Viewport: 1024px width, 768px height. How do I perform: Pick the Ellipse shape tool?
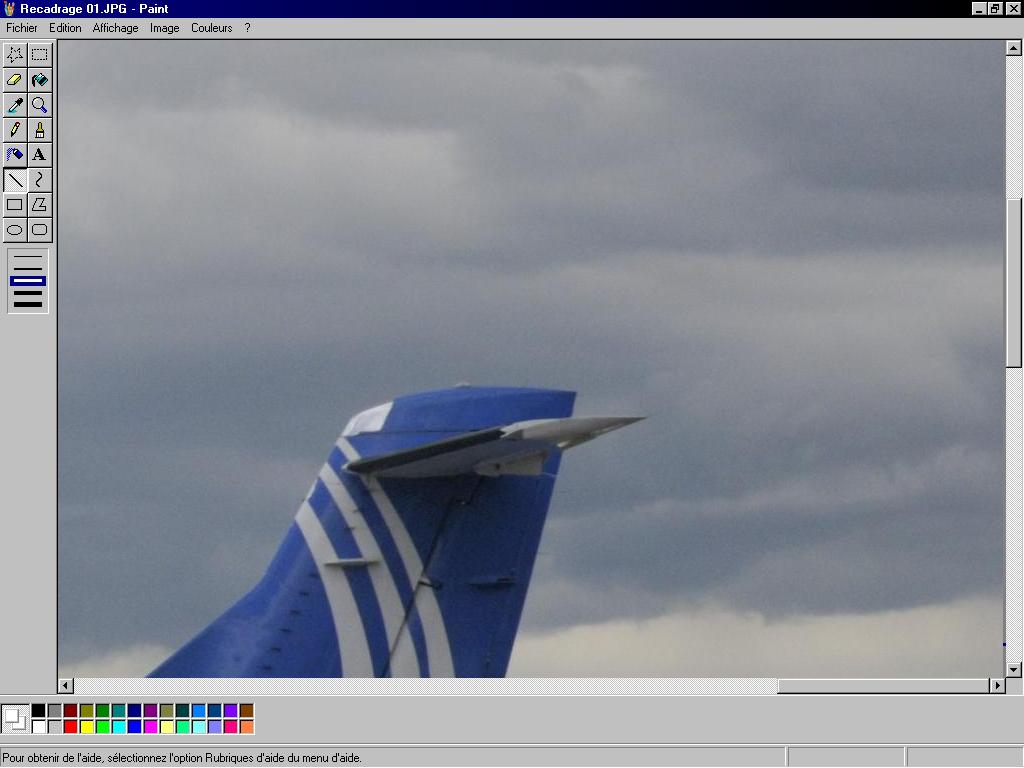coord(15,230)
